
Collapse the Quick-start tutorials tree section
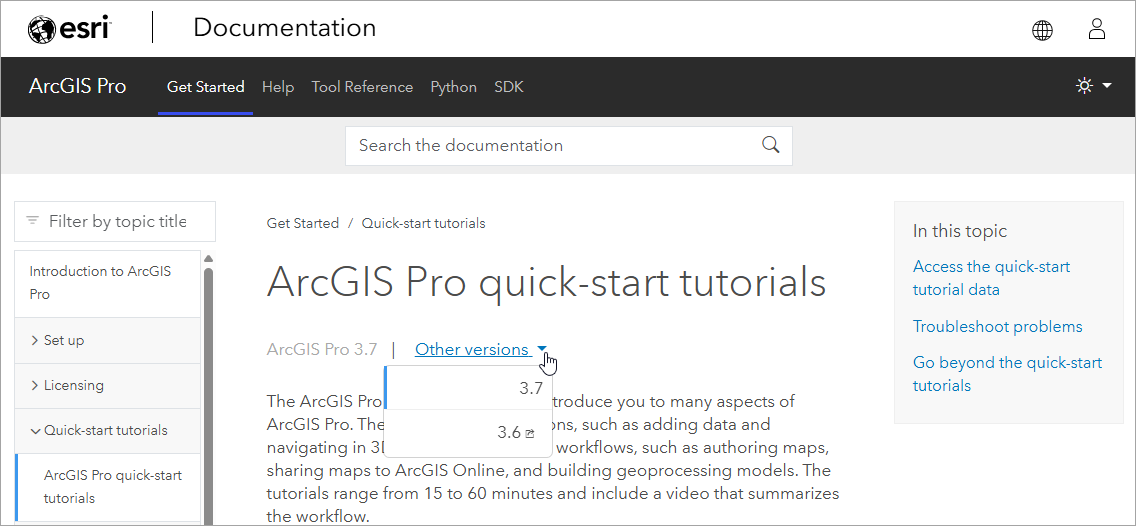(107, 430)
